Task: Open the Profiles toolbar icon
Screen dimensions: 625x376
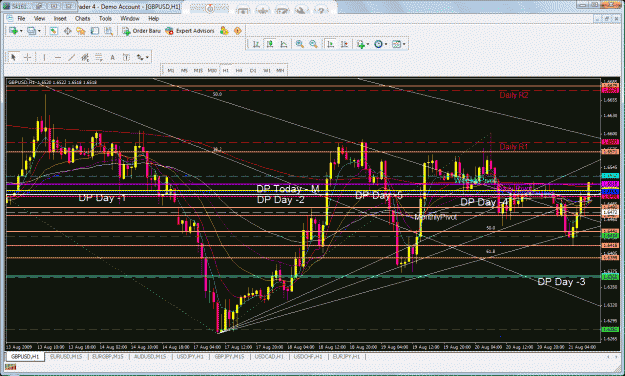Action: pyautogui.click(x=31, y=31)
